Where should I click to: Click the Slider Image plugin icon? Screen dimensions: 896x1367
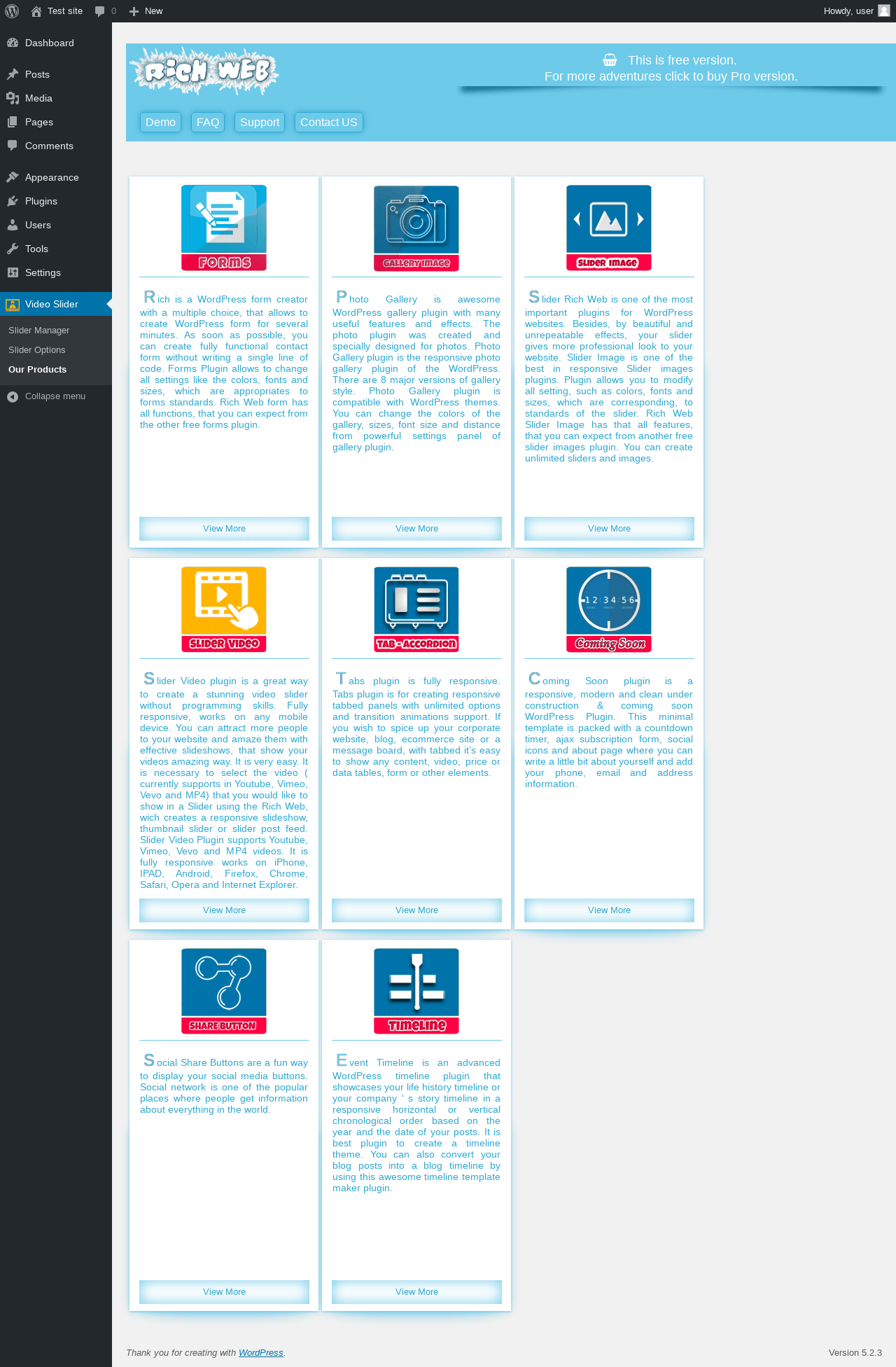[x=609, y=228]
